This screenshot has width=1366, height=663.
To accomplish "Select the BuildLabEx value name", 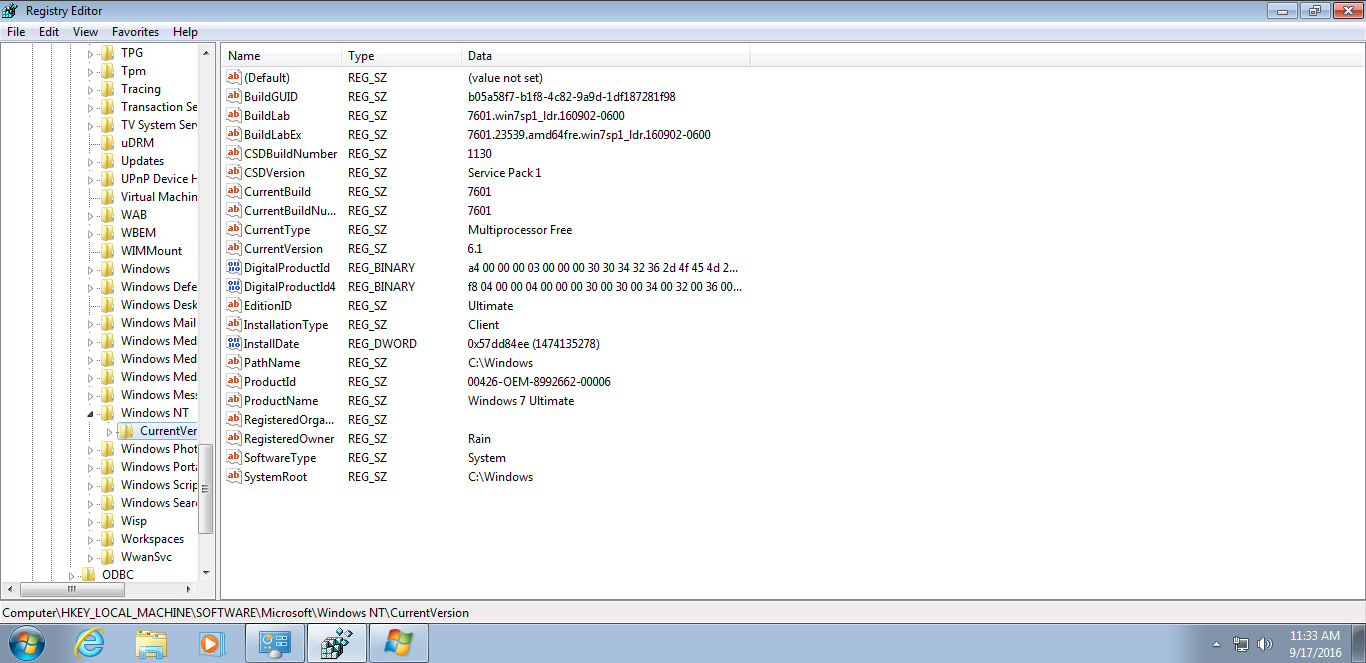I will tap(273, 135).
